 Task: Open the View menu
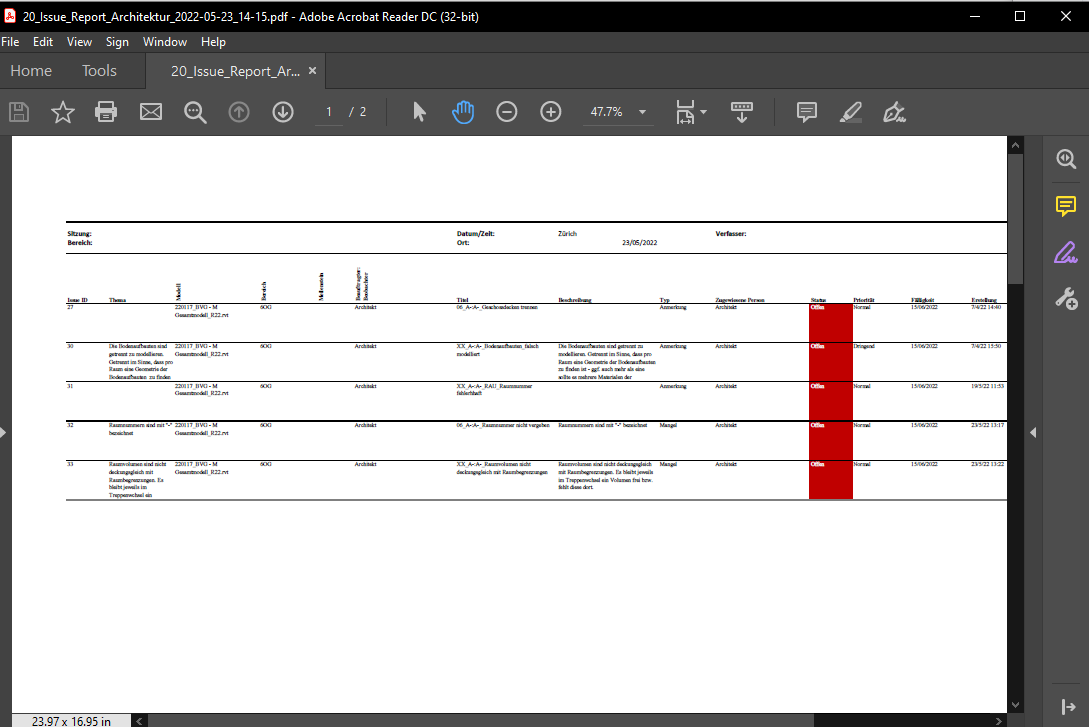click(79, 42)
